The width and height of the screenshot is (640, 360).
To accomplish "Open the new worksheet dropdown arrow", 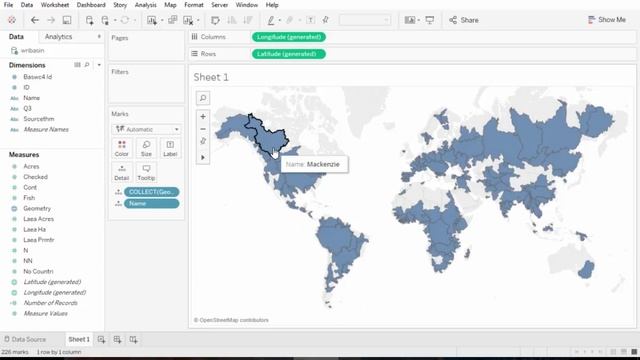I will tap(162, 20).
